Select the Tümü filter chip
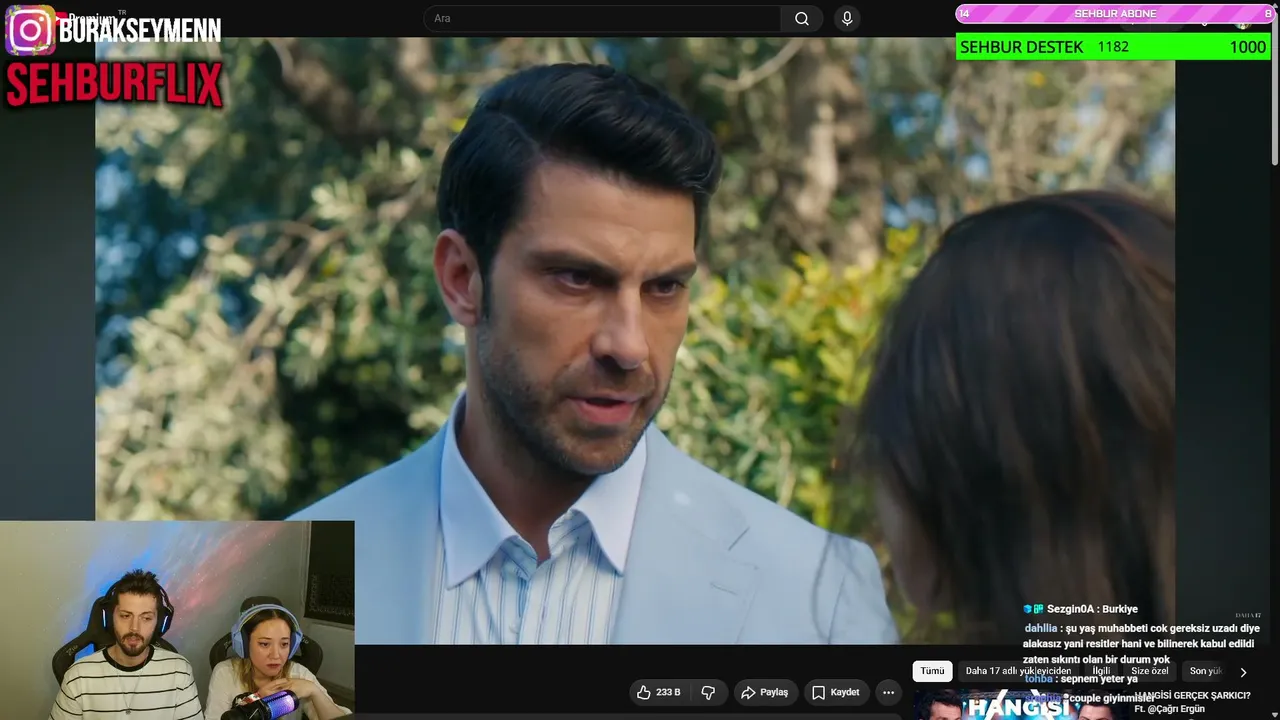Viewport: 1280px width, 720px height. click(x=932, y=671)
